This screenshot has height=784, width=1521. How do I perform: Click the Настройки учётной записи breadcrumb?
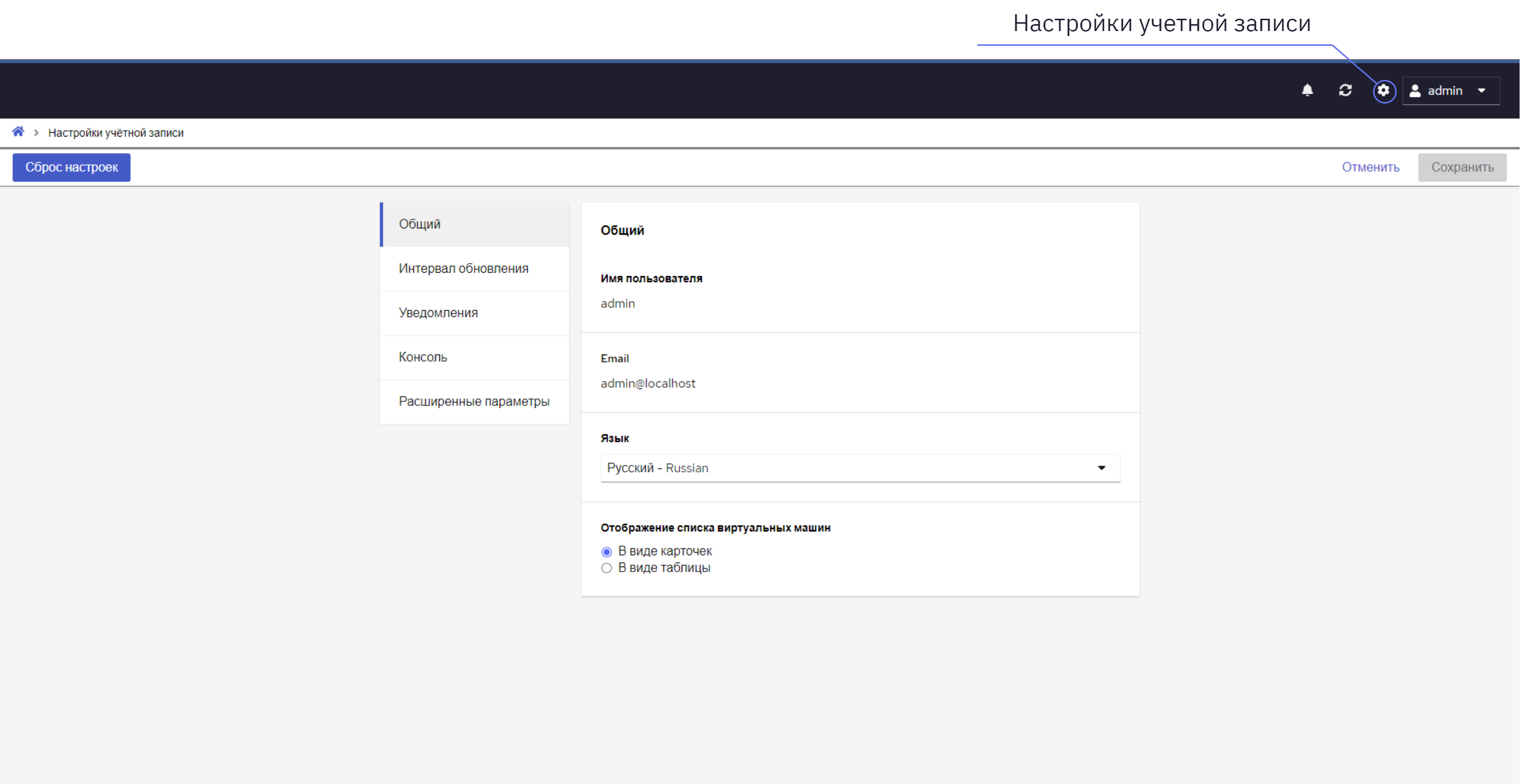[116, 133]
